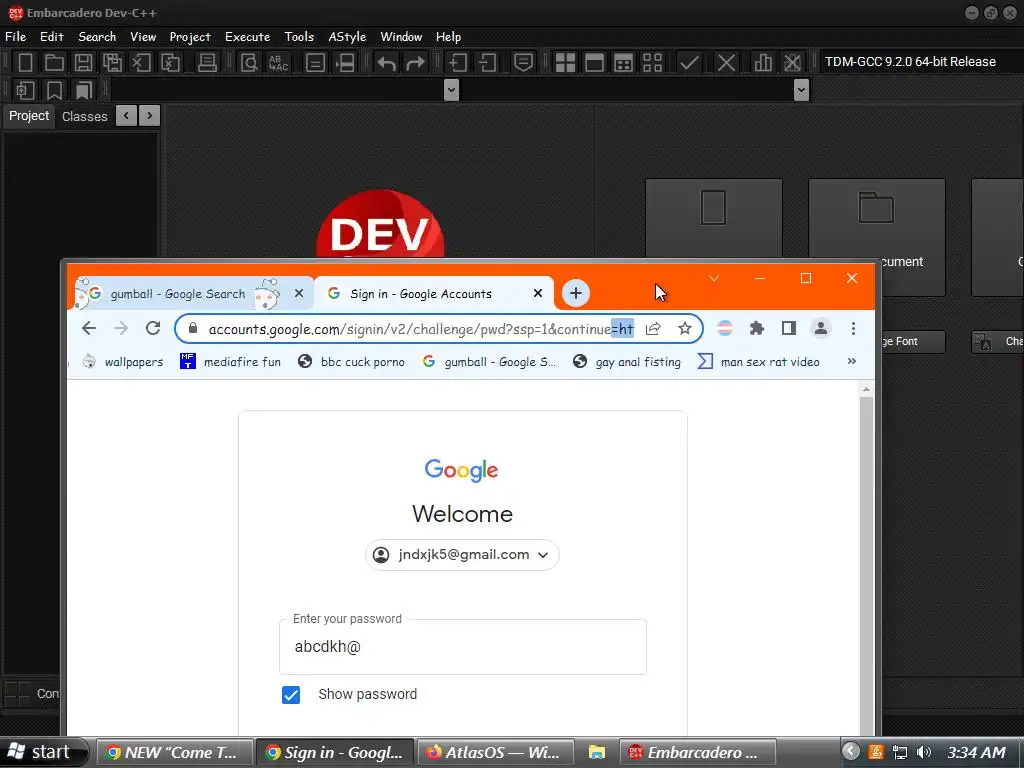
Task: Open the AStyle menu in Dev-C++
Action: (x=347, y=37)
